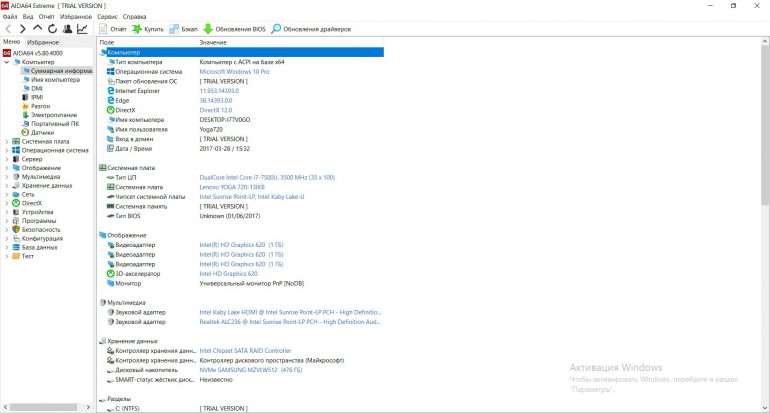Expand the Хранение данных tree node
The image size is (770, 413).
coord(6,186)
